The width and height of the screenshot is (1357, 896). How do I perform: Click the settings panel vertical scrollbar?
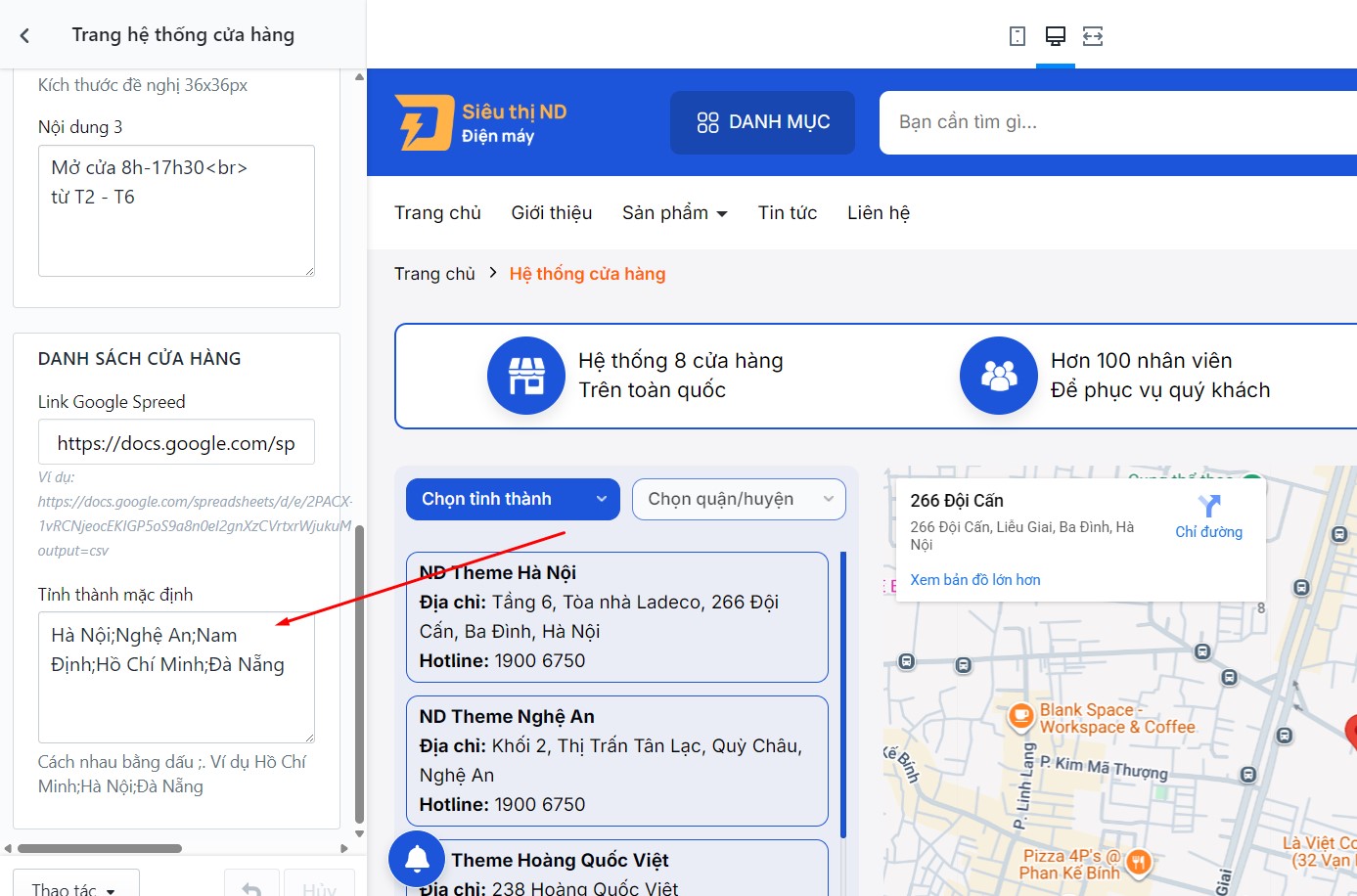(359, 675)
